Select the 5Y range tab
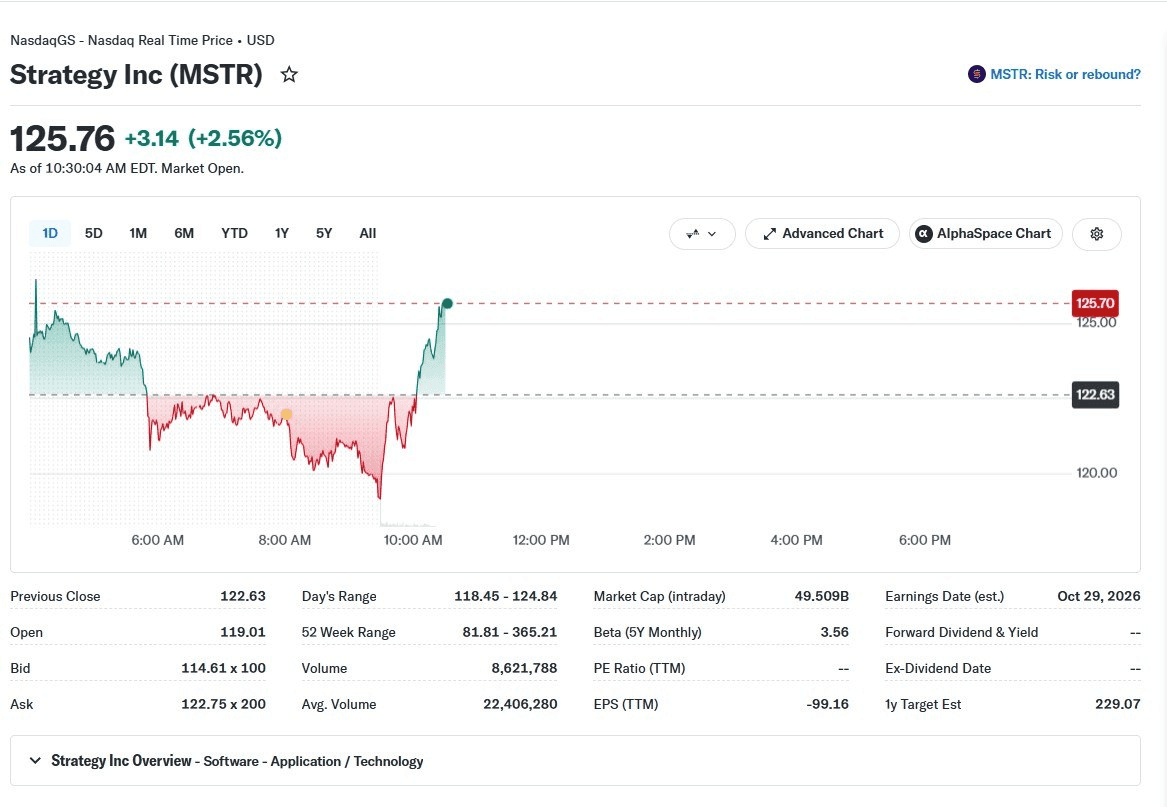The width and height of the screenshot is (1167, 807). 324,233
